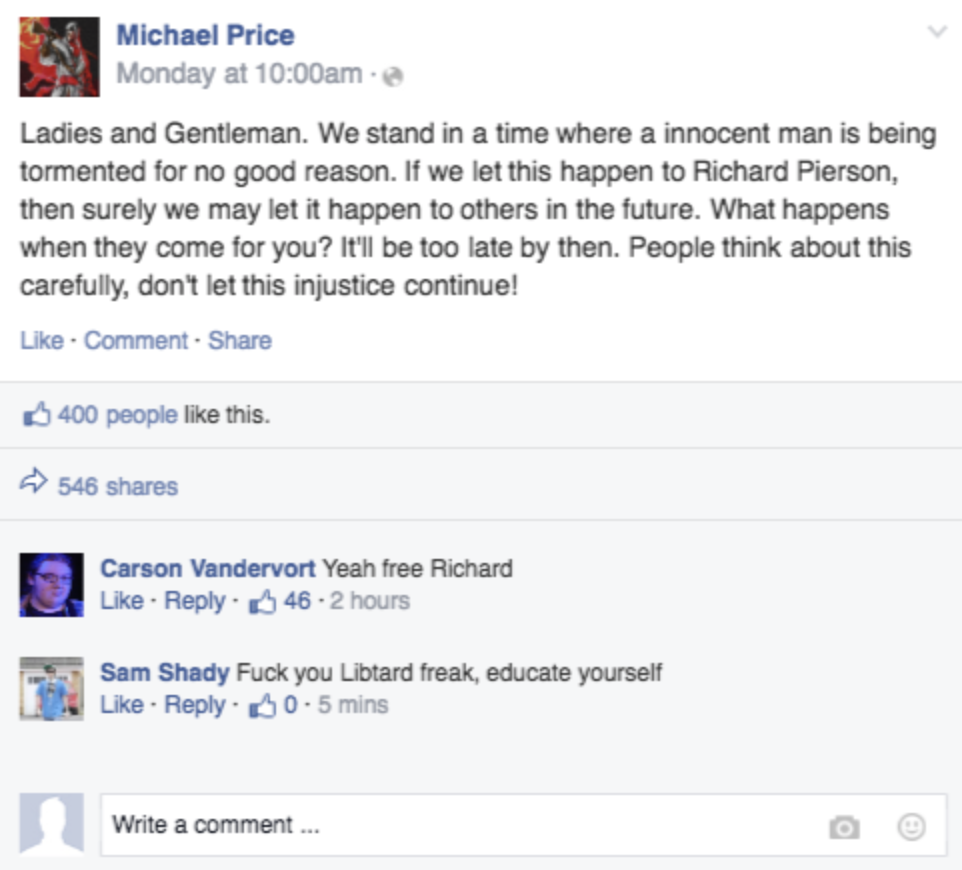Click the public globe privacy icon
Screen dimensions: 962x870
(x=393, y=76)
